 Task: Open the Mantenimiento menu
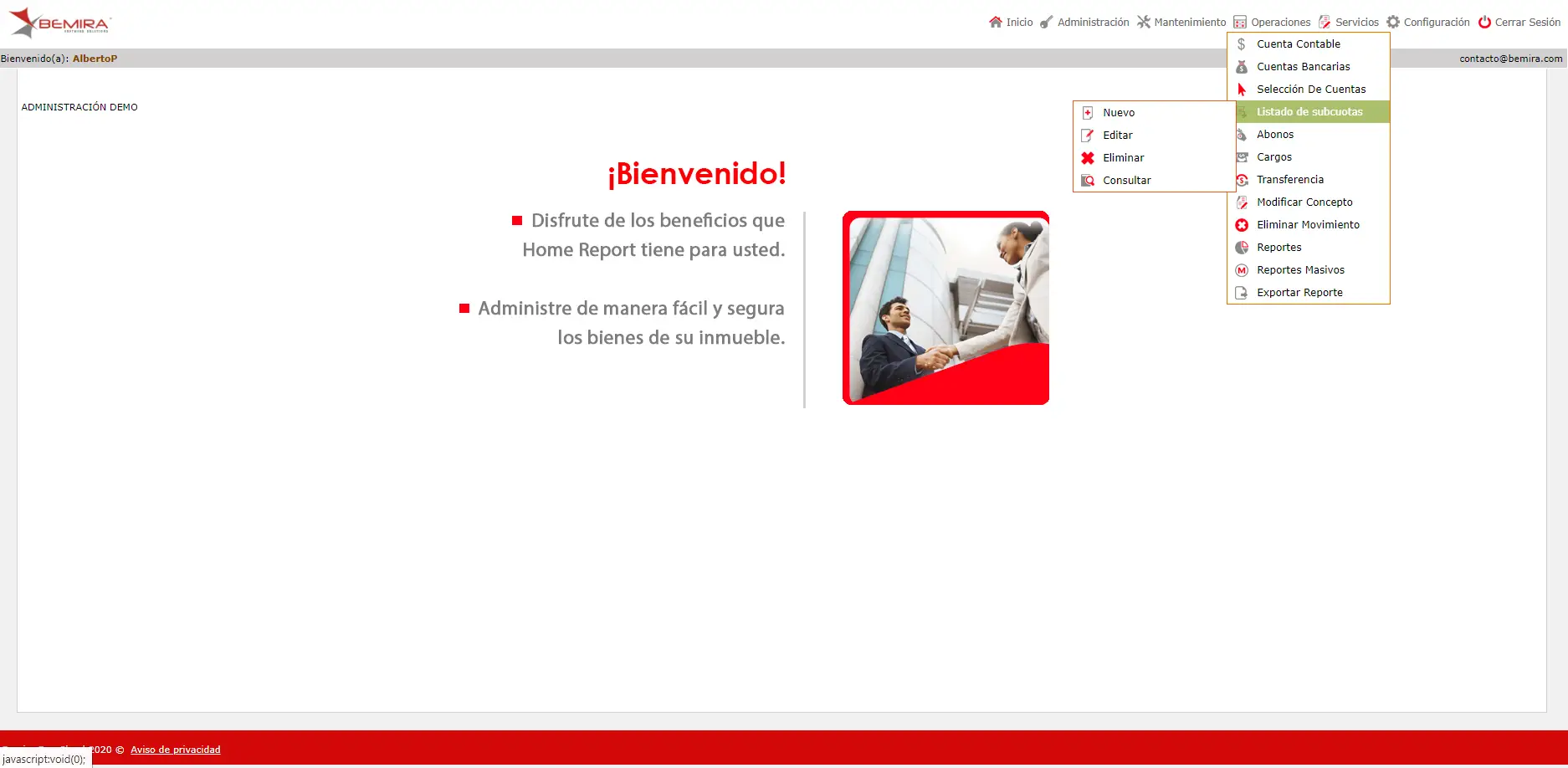point(1181,22)
